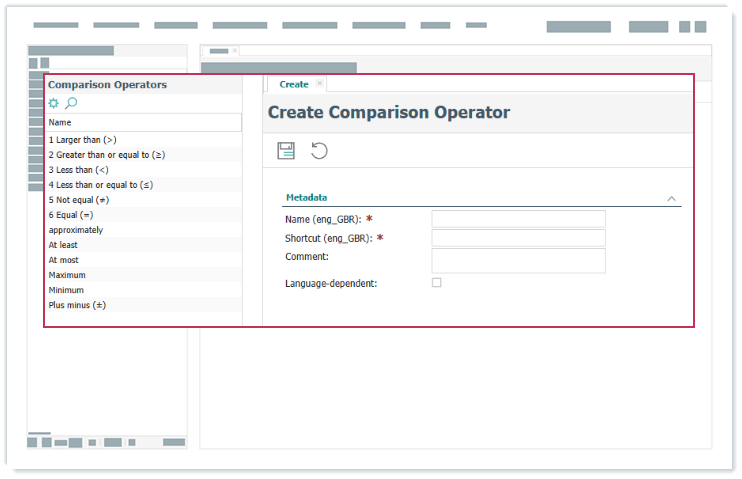Pick the 'At least' operator
The width and height of the screenshot is (742, 479).
[x=63, y=245]
